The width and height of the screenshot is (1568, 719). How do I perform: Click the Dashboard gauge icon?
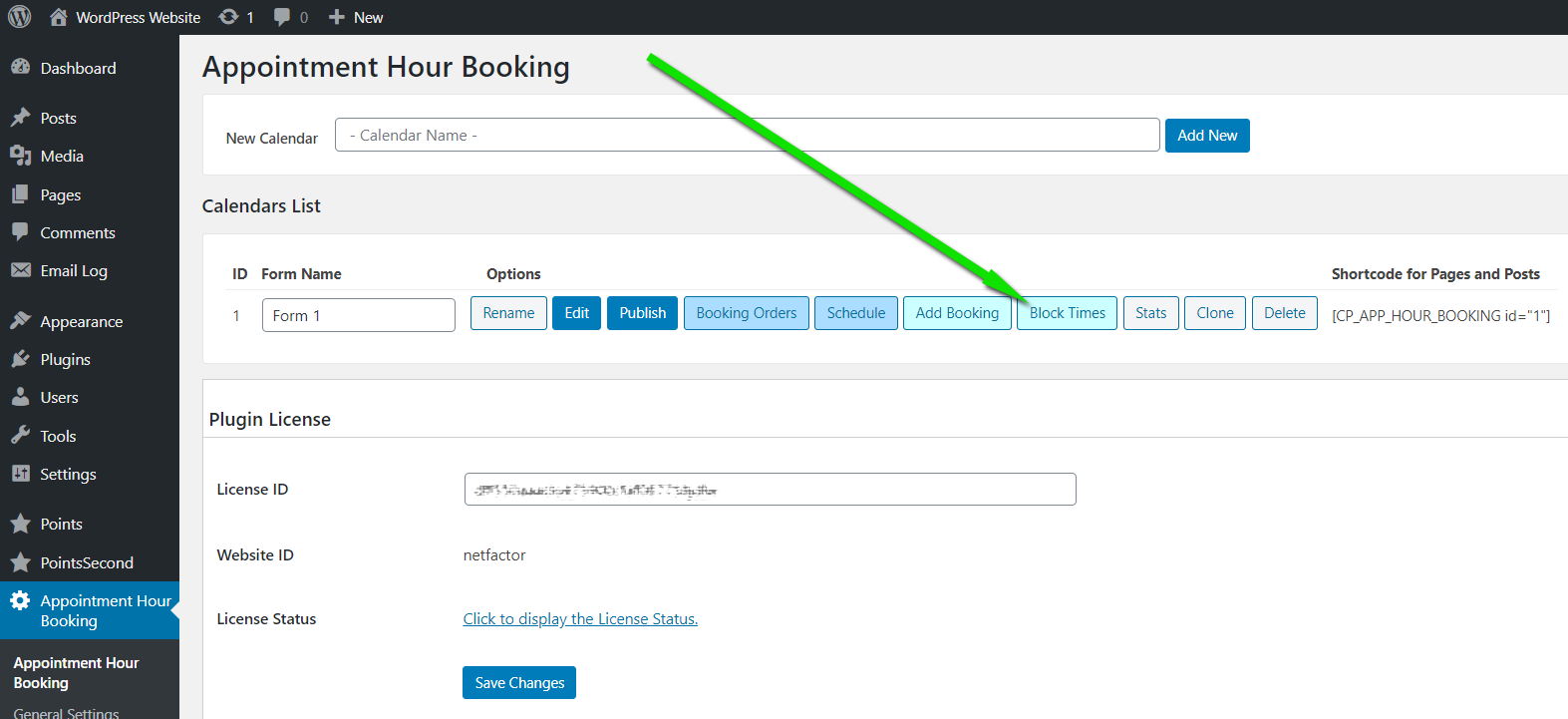[x=20, y=68]
